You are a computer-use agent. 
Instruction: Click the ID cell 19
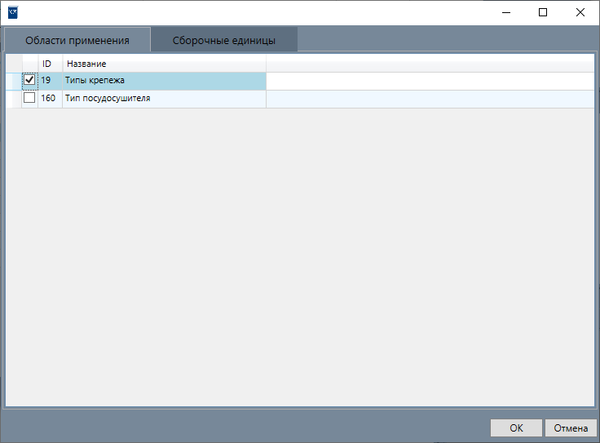50,80
